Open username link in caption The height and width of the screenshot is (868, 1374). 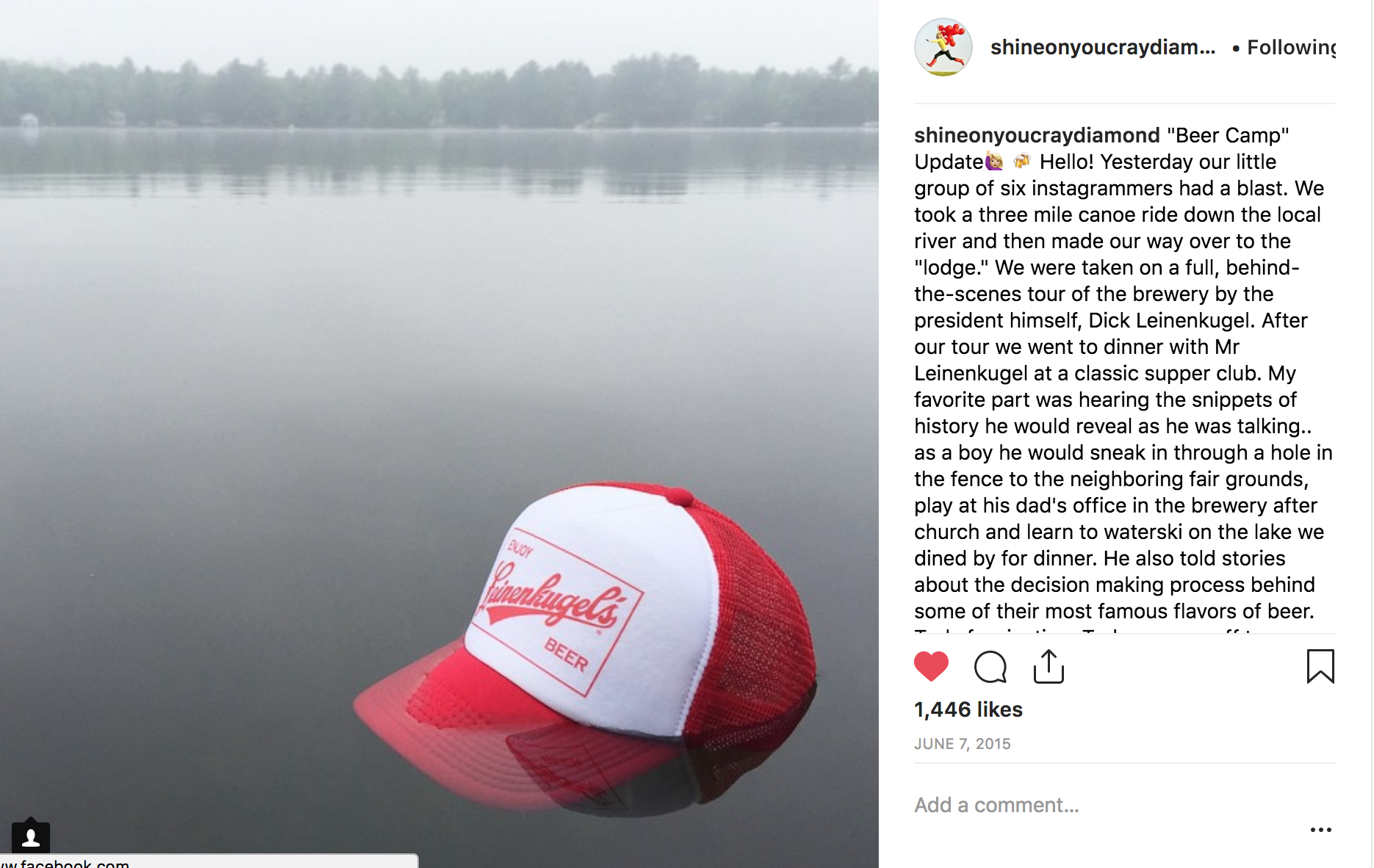tap(1037, 135)
